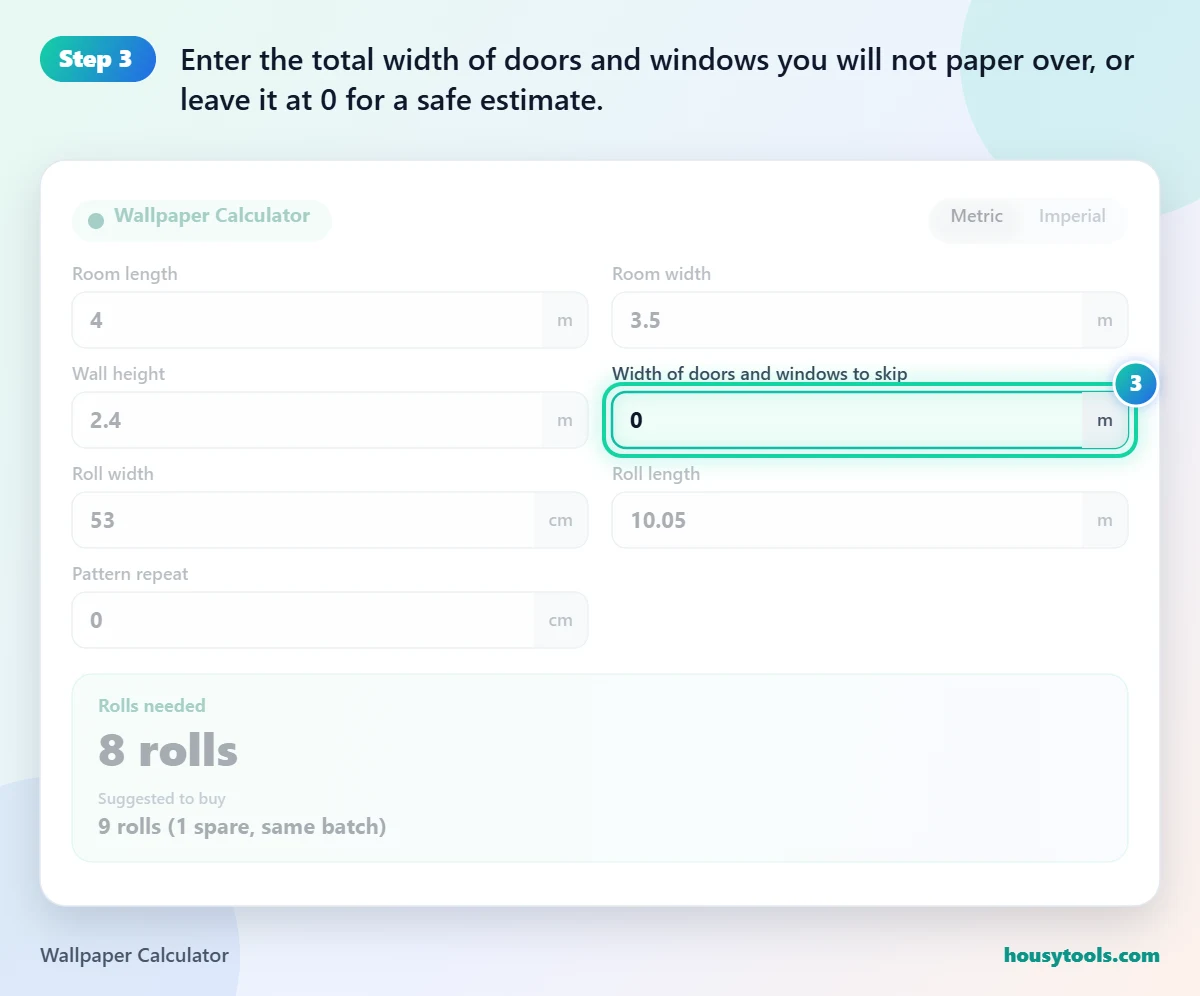The height and width of the screenshot is (996, 1200).
Task: Click the 'cm' unit beside Pattern repeat
Action: (x=561, y=620)
